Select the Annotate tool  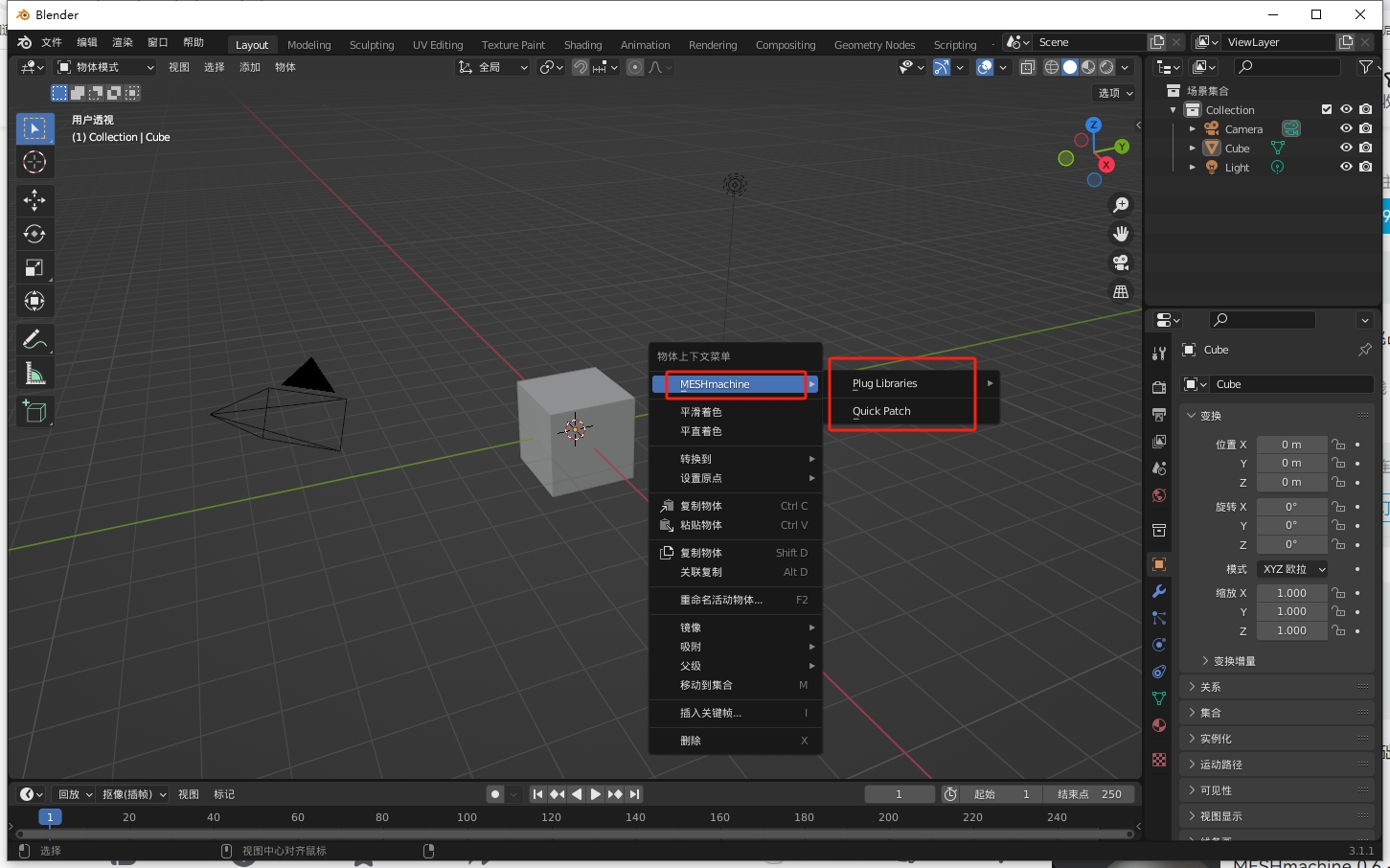(x=34, y=339)
